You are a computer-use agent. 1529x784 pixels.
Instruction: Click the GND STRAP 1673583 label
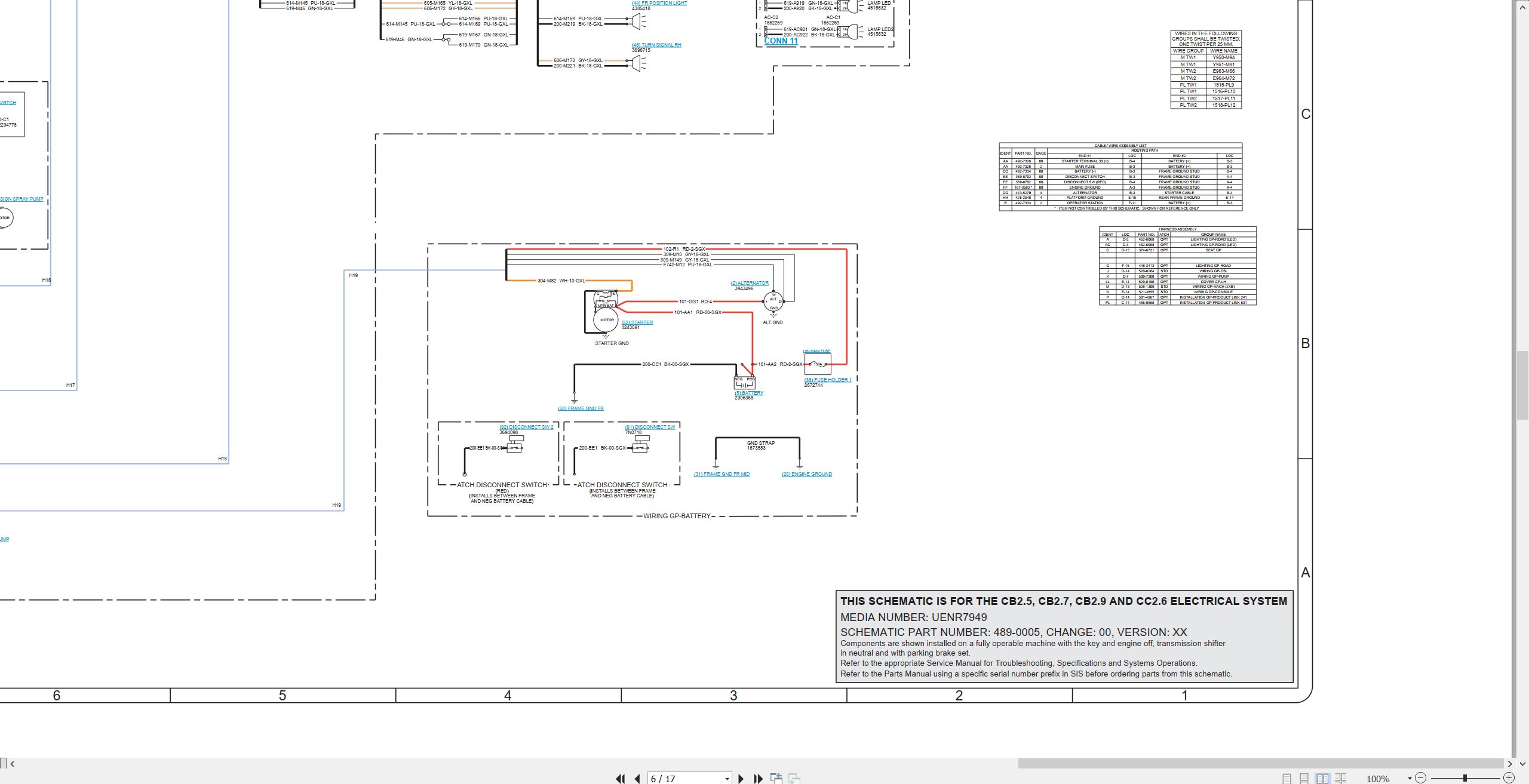[x=760, y=445]
